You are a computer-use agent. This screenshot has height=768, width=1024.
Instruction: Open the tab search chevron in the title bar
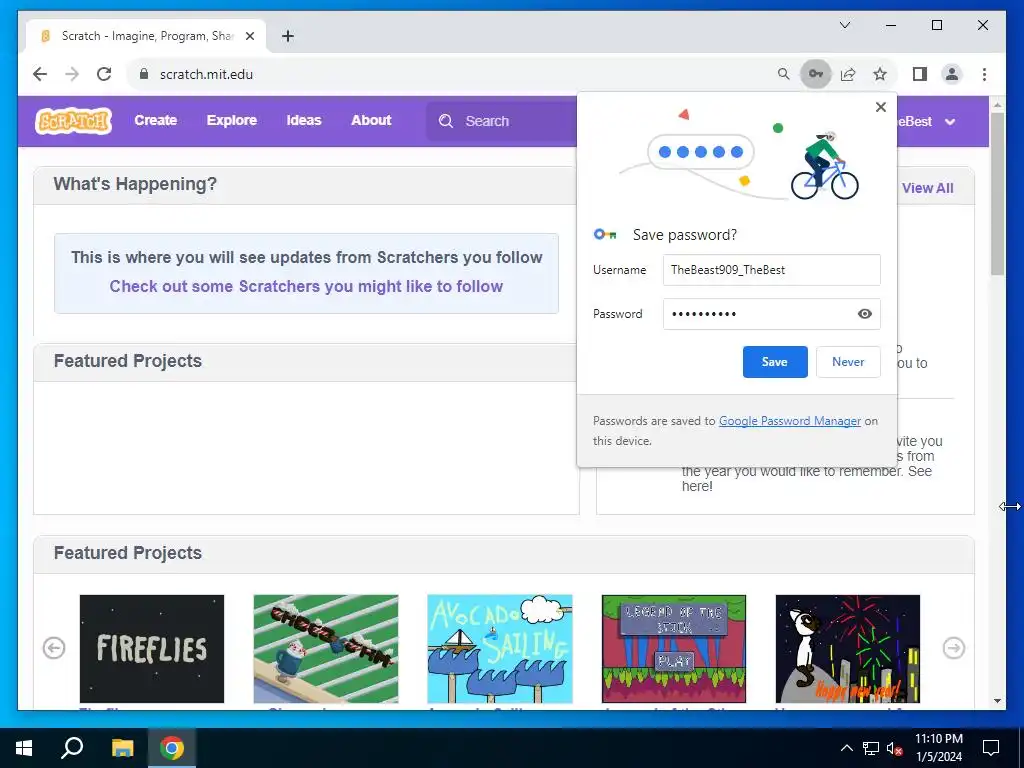[x=845, y=25]
